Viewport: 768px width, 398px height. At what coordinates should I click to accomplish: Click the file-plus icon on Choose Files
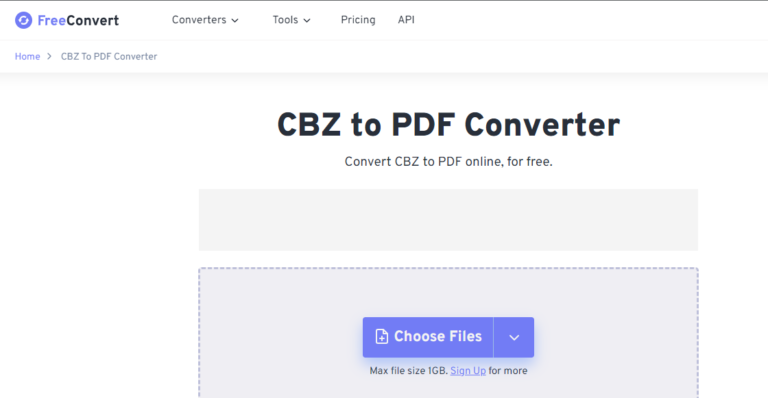pyautogui.click(x=382, y=336)
